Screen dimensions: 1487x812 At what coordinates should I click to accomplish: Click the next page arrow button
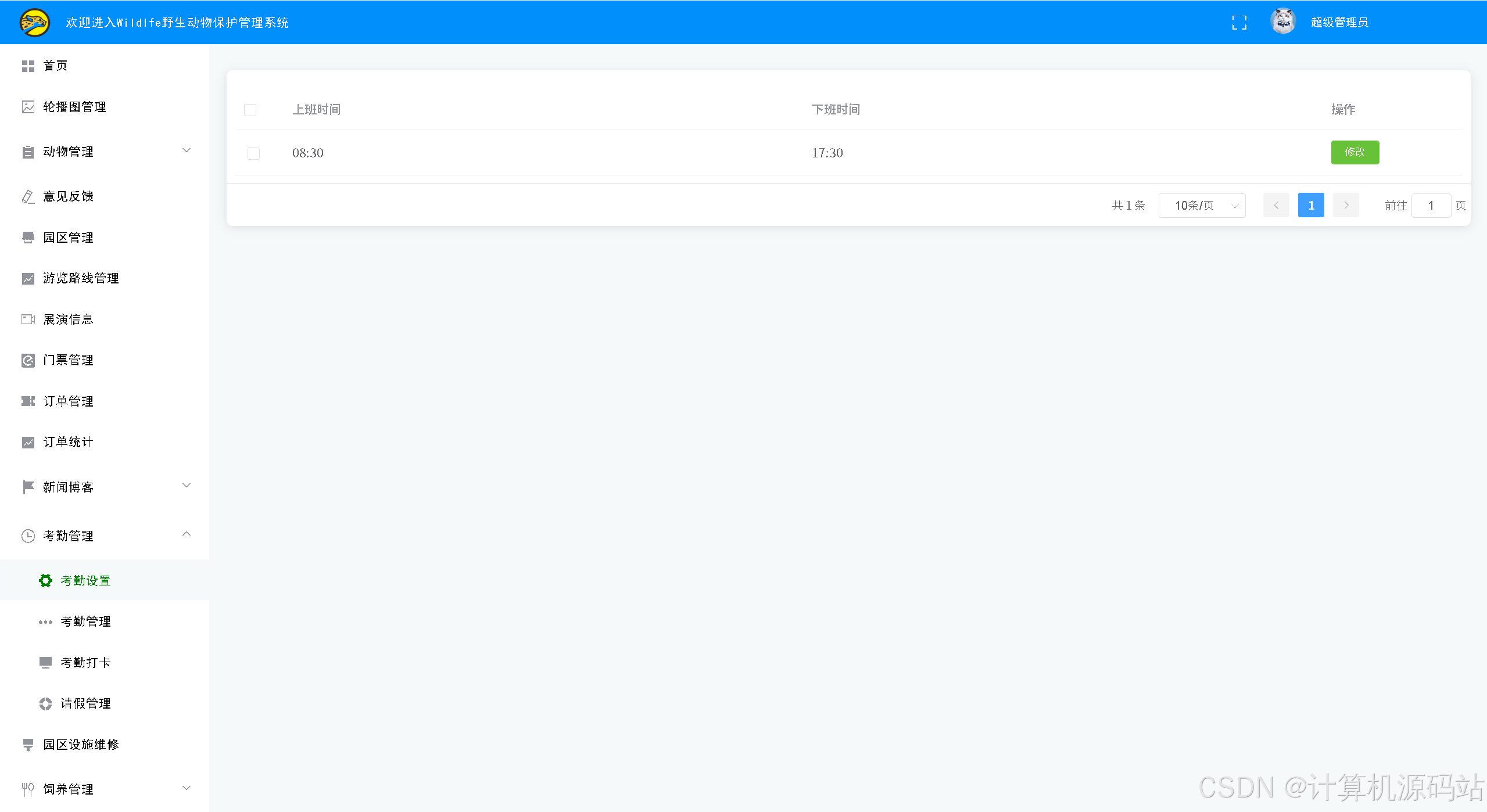point(1346,206)
